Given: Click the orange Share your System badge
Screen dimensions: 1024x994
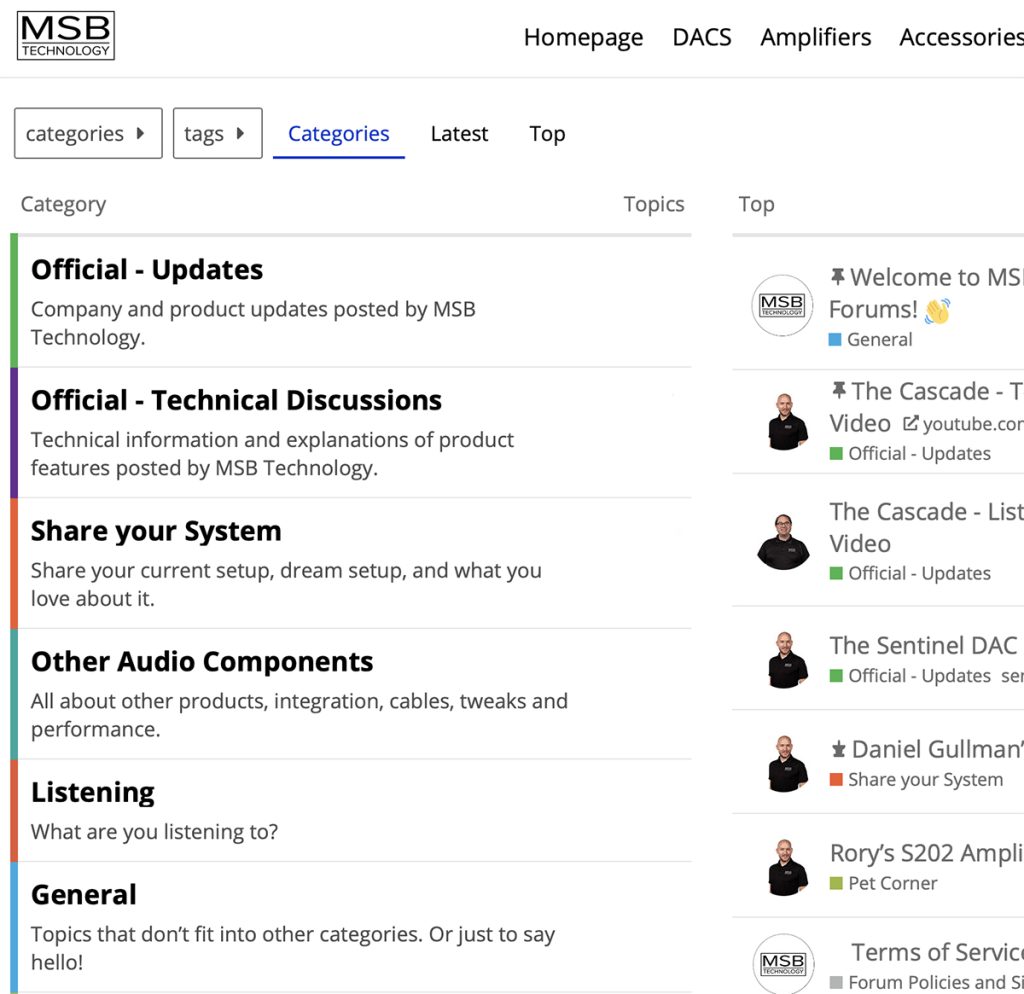Looking at the screenshot, I should pos(916,780).
